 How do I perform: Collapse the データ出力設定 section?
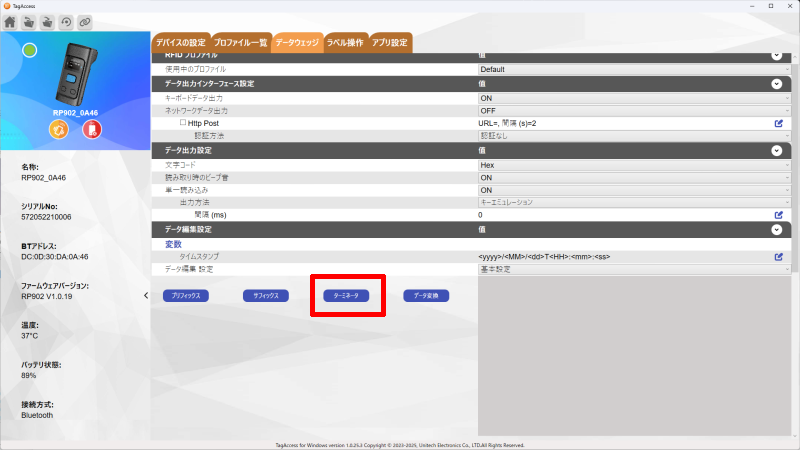[776, 150]
